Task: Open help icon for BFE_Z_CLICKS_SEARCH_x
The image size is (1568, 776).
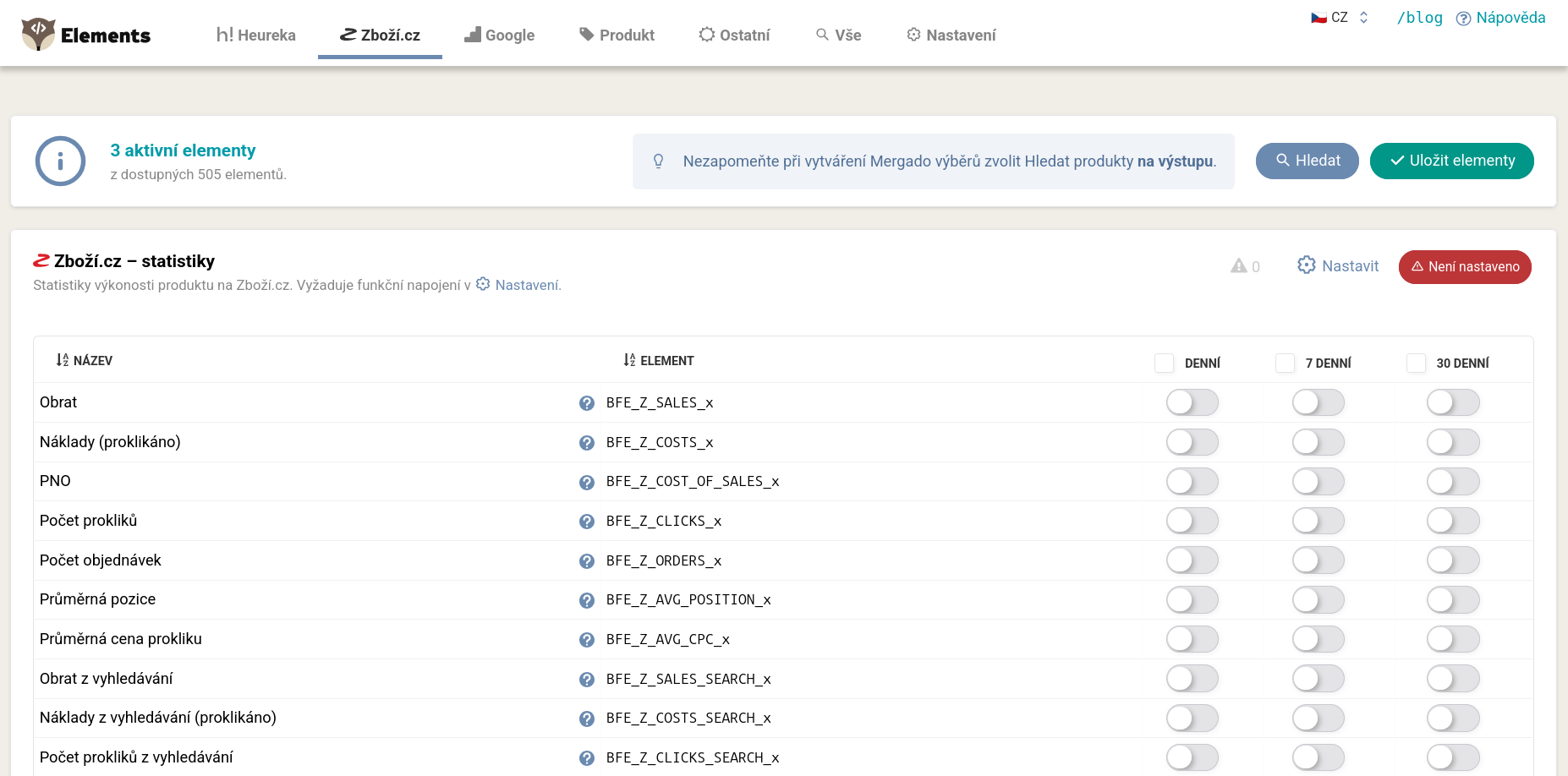Action: point(587,758)
